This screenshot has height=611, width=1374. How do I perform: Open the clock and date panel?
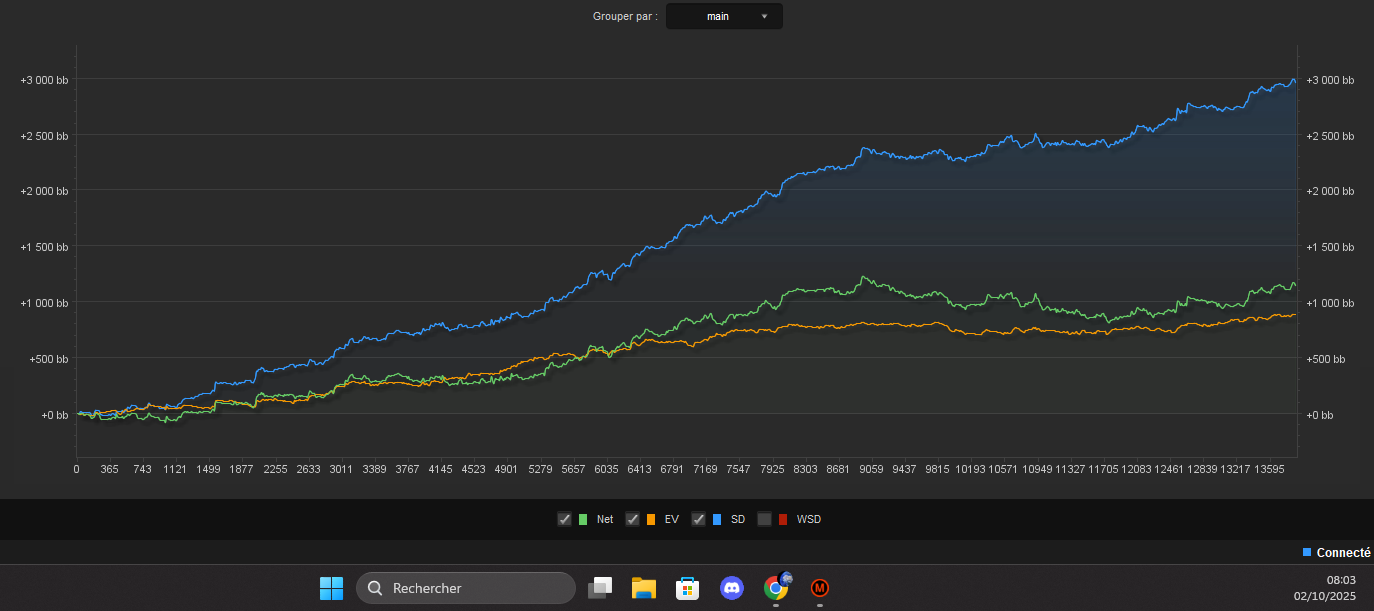pyautogui.click(x=1324, y=587)
